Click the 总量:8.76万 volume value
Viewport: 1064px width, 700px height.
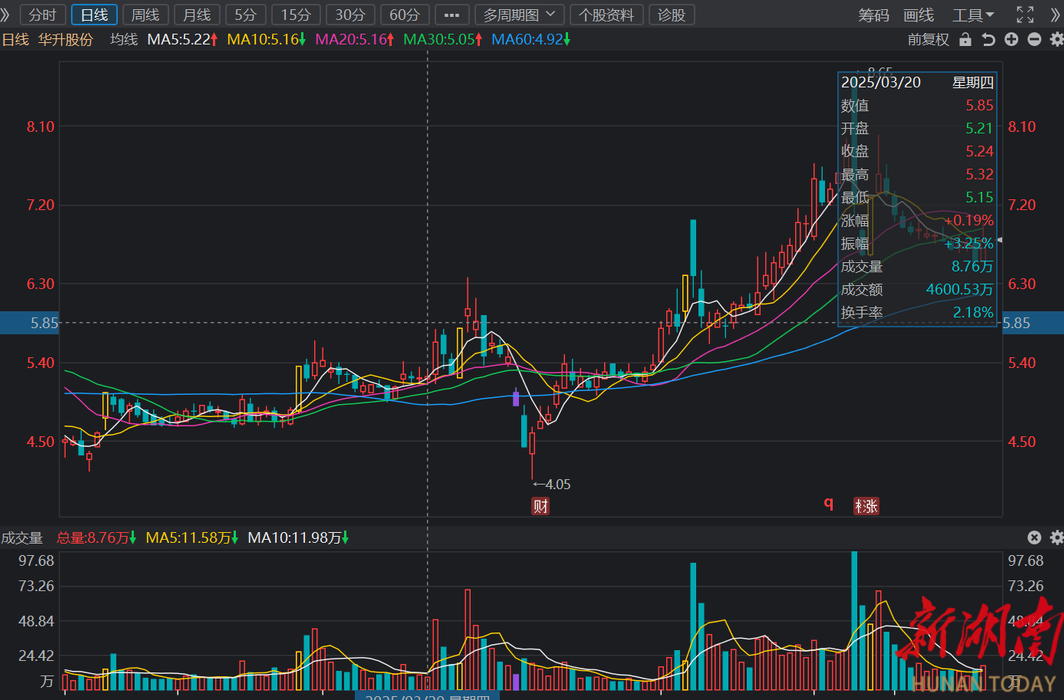tap(96, 538)
